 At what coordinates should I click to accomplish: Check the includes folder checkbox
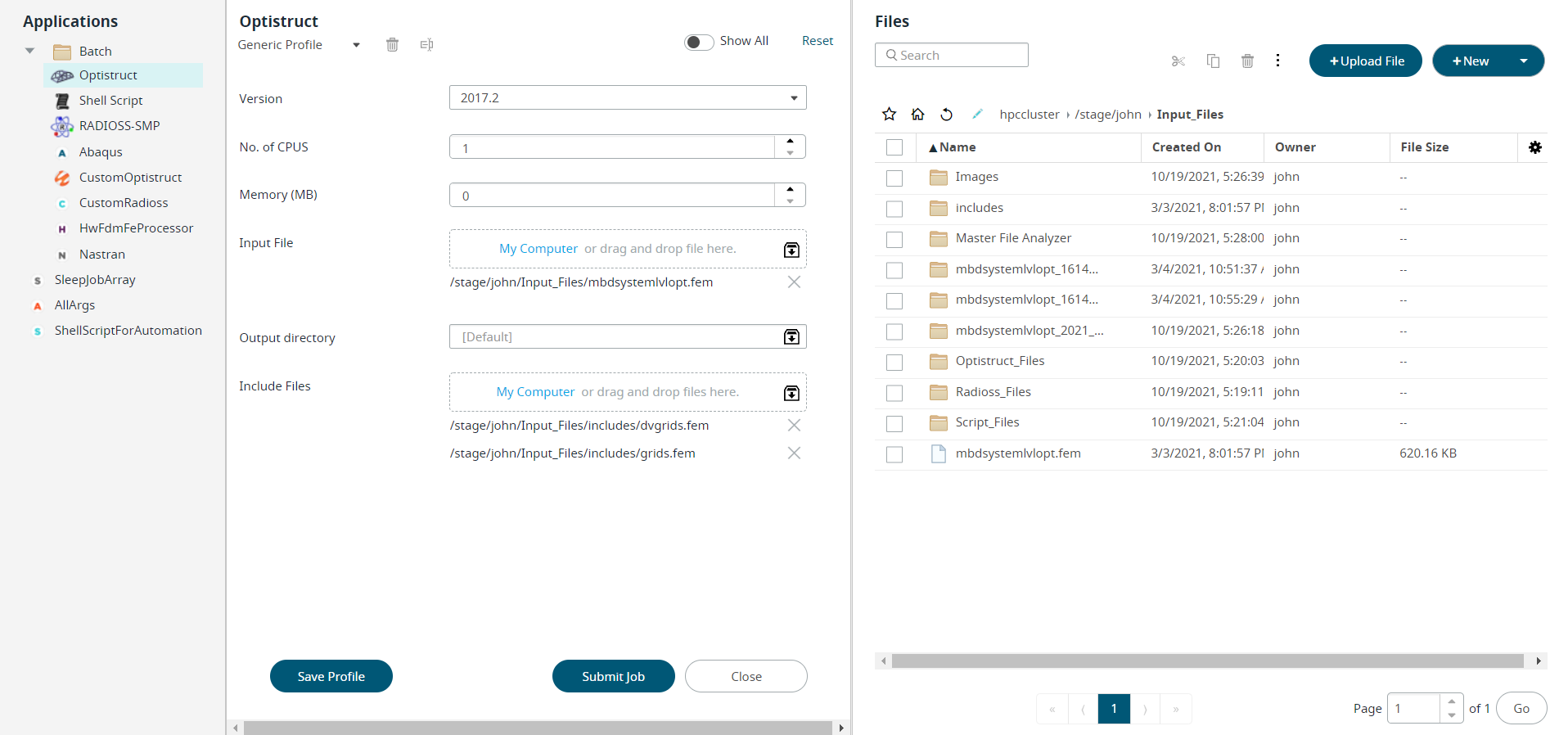tap(894, 209)
